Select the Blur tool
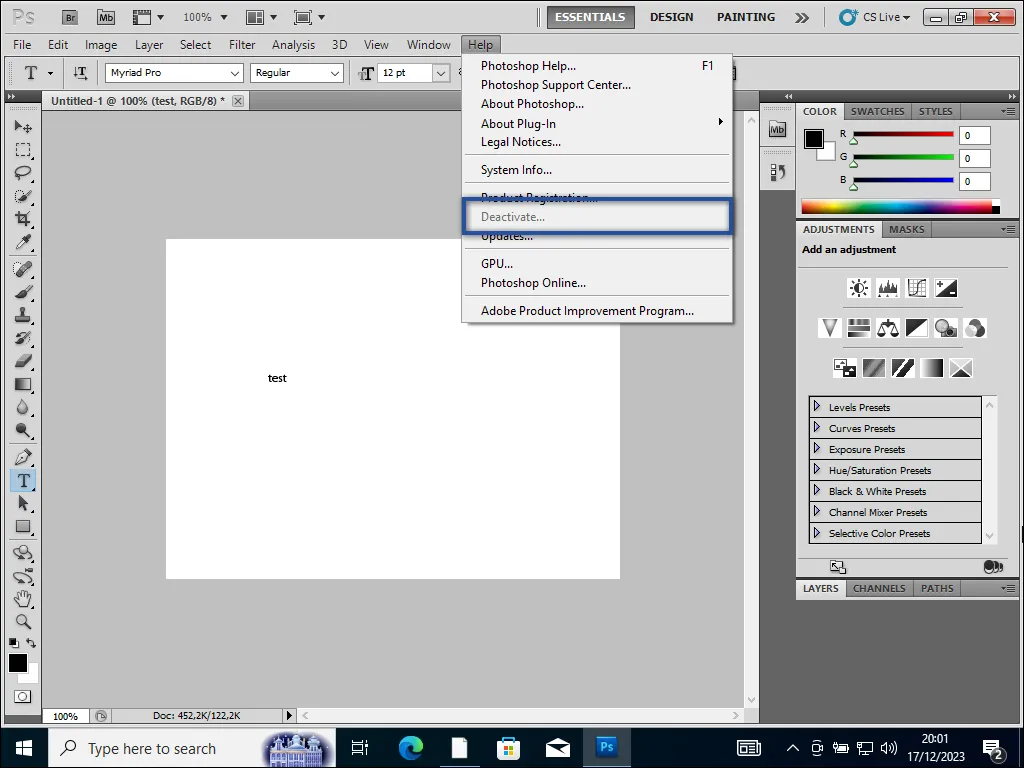 pyautogui.click(x=23, y=407)
